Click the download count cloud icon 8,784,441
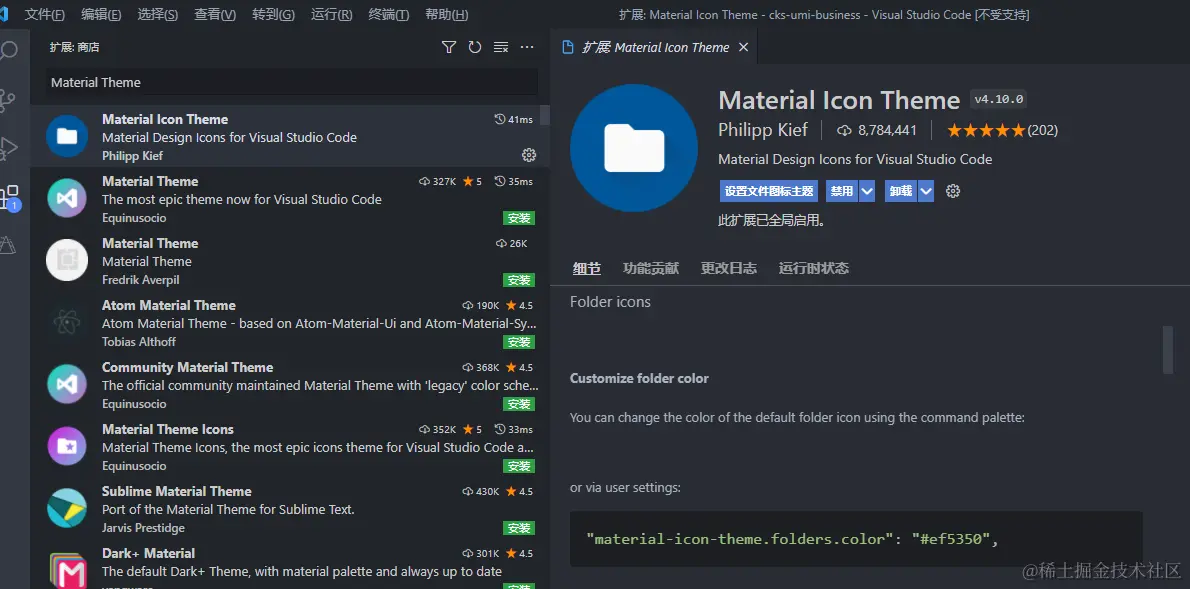This screenshot has width=1190, height=589. pos(845,131)
